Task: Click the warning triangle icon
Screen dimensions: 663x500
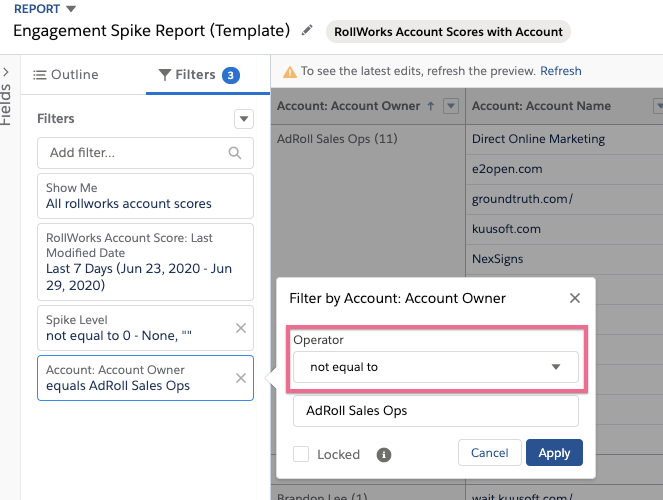Action: tap(290, 72)
